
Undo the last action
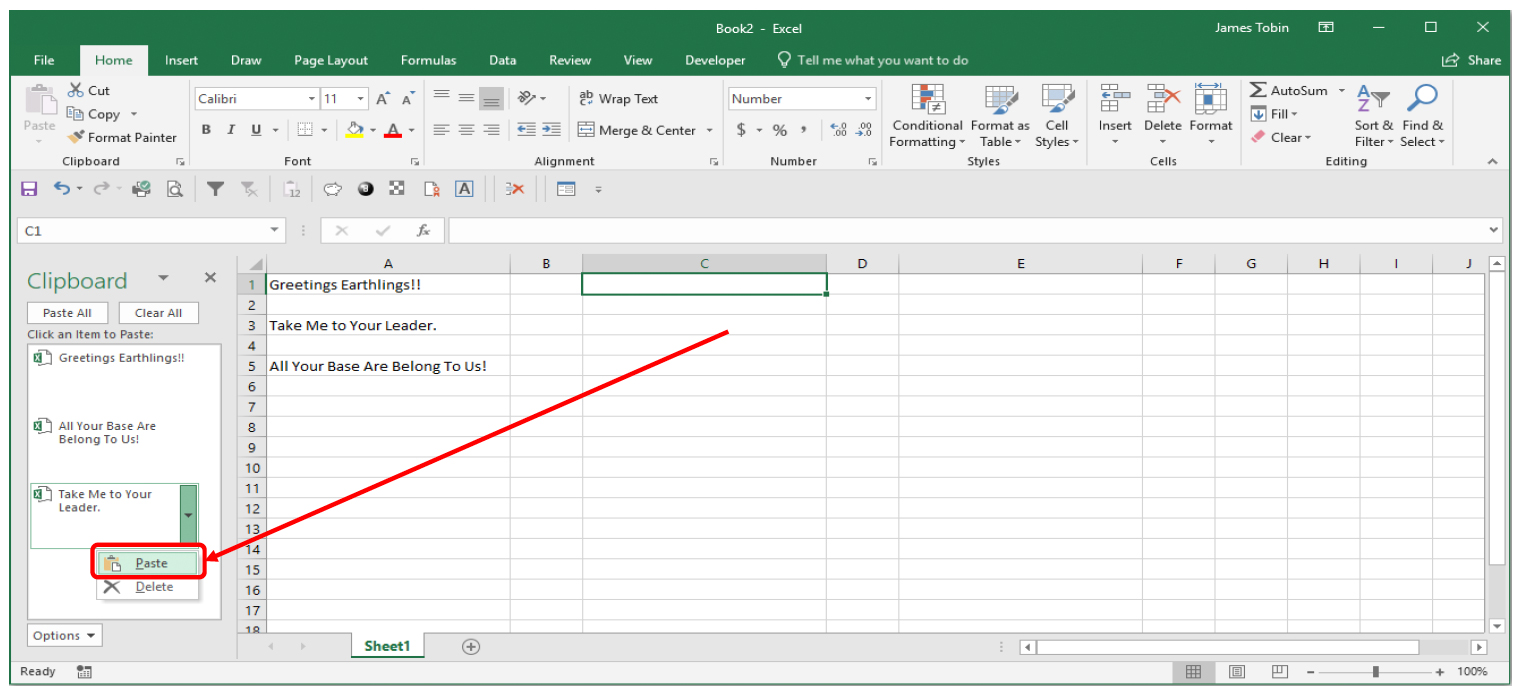pos(62,188)
